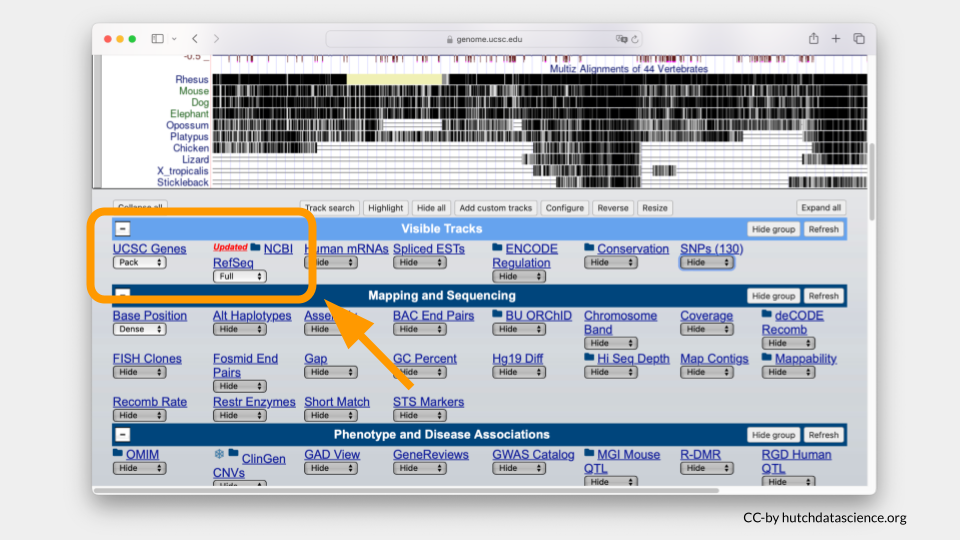Open GC Percent visibility dropdown
This screenshot has height=540, width=960.
(x=419, y=372)
